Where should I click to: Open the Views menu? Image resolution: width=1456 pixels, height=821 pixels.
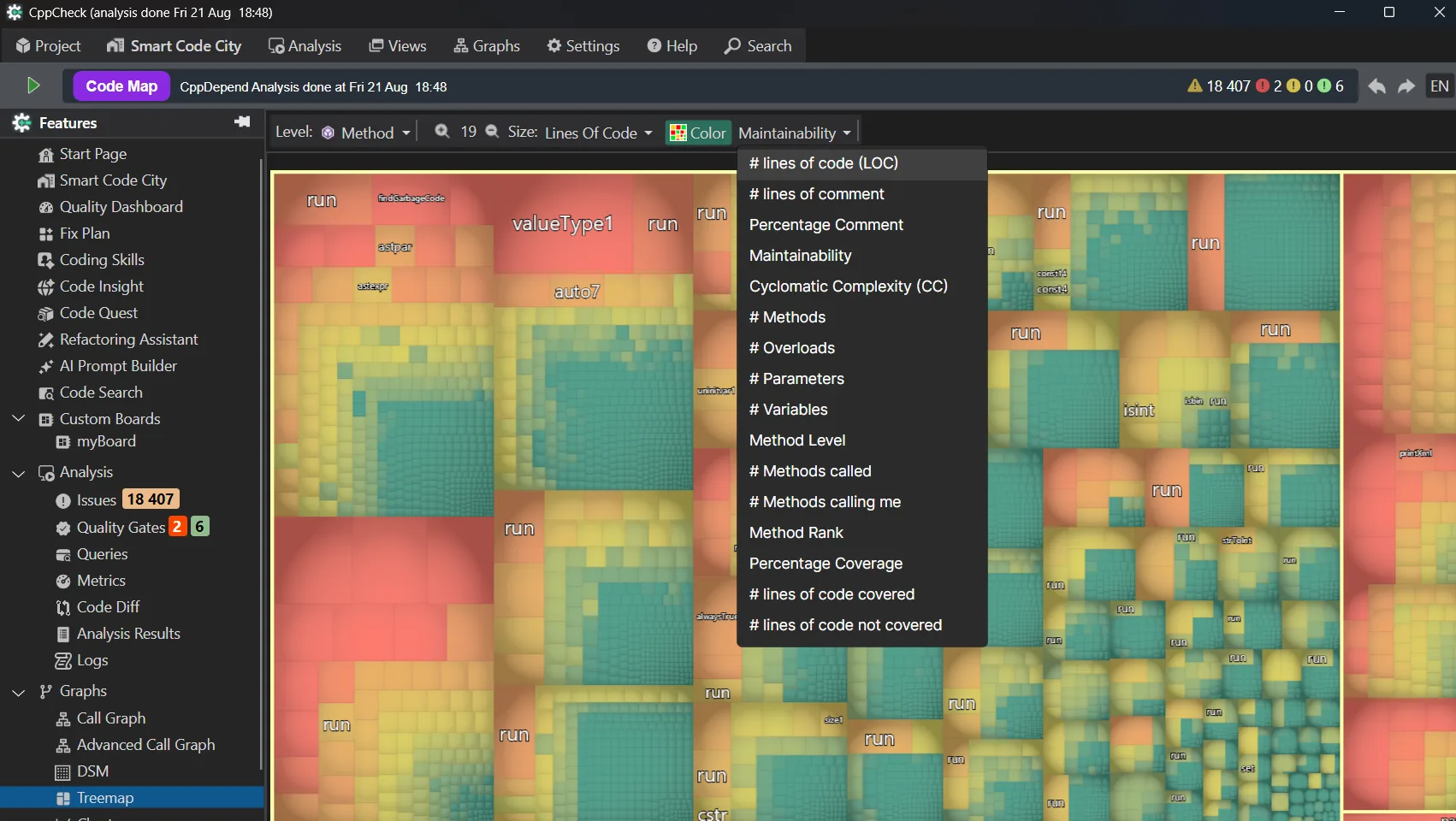(x=398, y=46)
